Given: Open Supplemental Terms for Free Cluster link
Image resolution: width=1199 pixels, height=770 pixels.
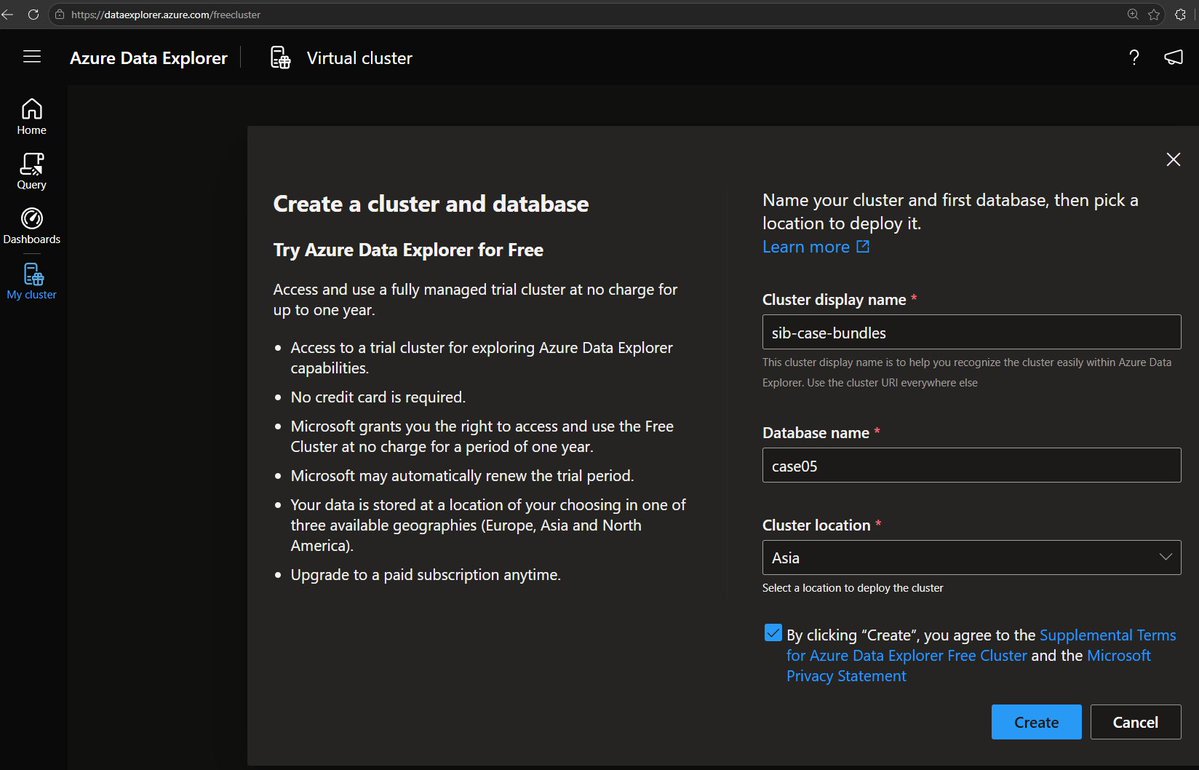Looking at the screenshot, I should [981, 645].
